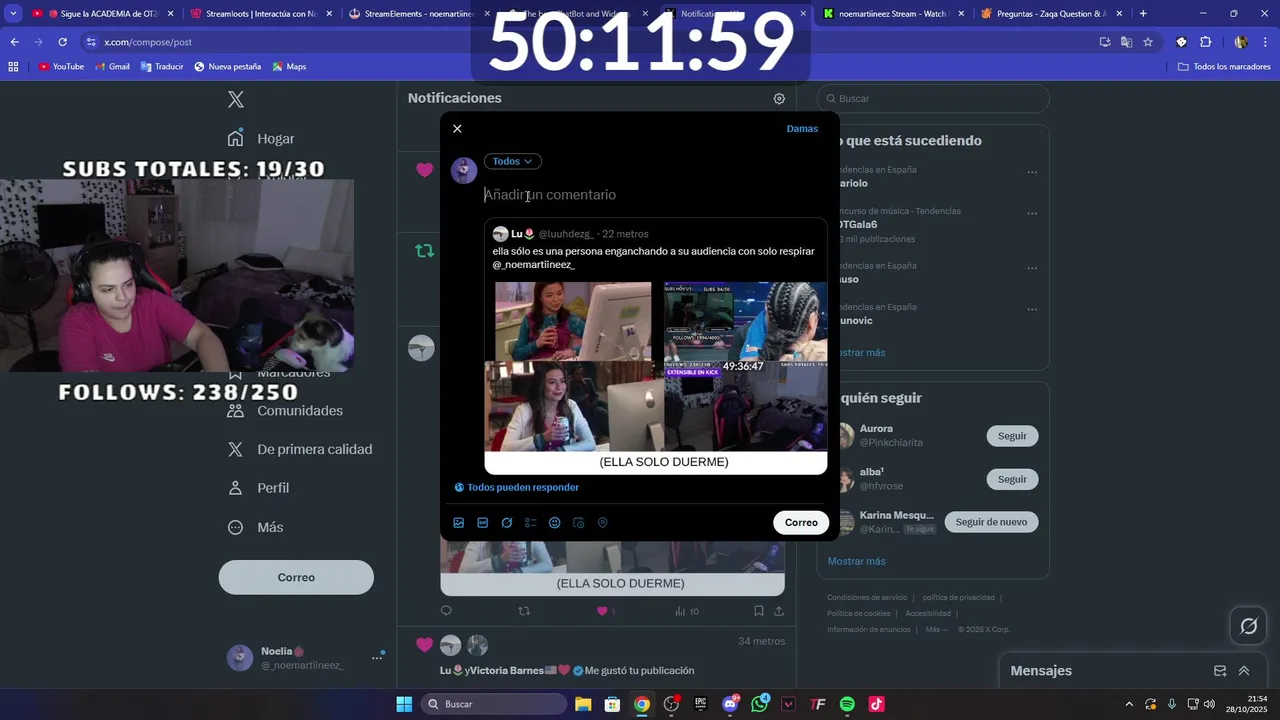Viewport: 1280px width, 720px height.
Task: Add a poll to the post
Action: coord(531,522)
